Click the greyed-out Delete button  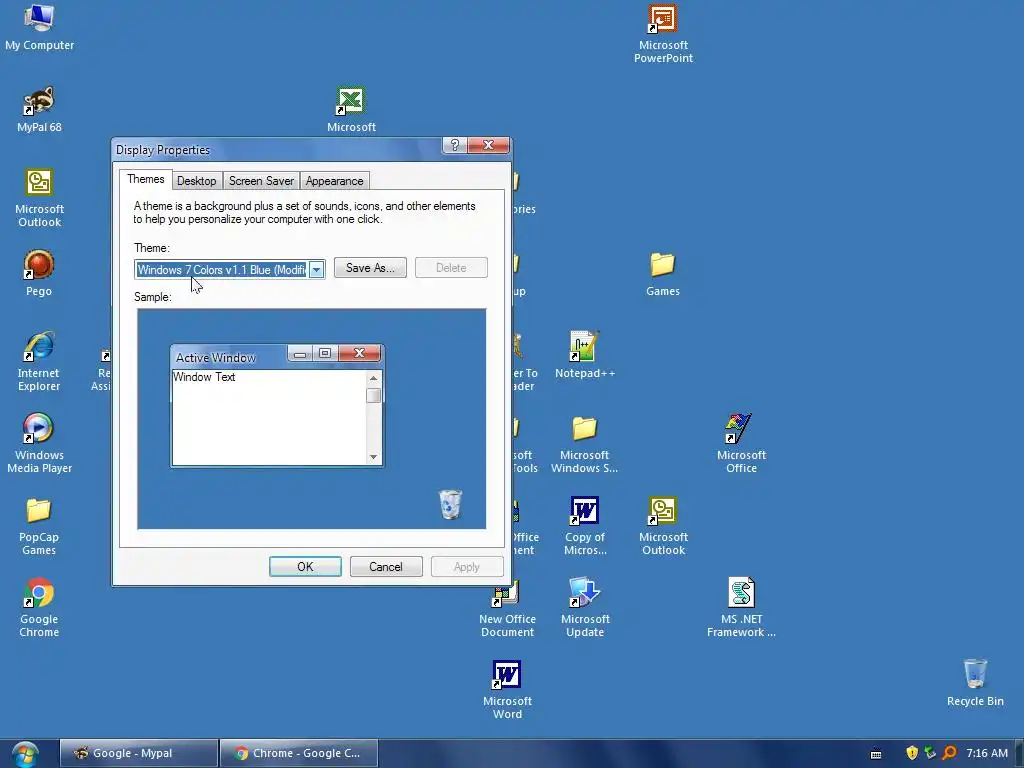451,268
